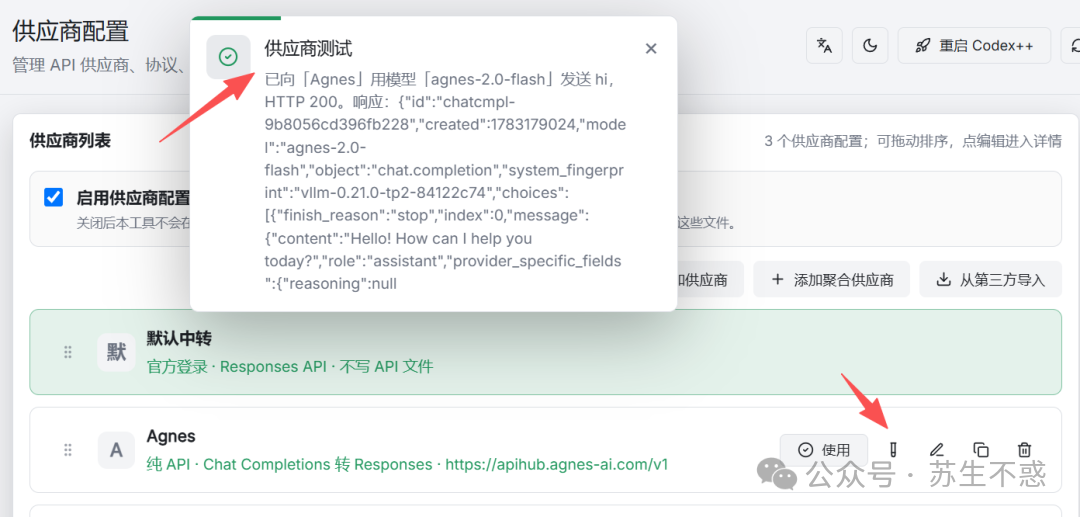The height and width of the screenshot is (517, 1080).
Task: Close the 供应商测试 notification
Action: pyautogui.click(x=651, y=48)
